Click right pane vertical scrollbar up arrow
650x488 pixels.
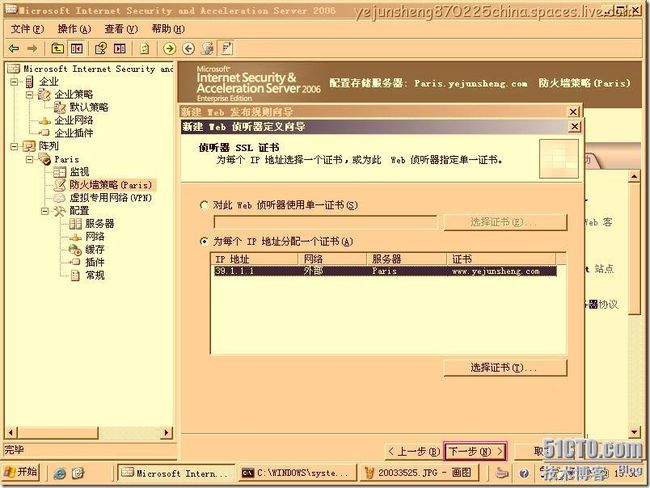pyautogui.click(x=634, y=177)
